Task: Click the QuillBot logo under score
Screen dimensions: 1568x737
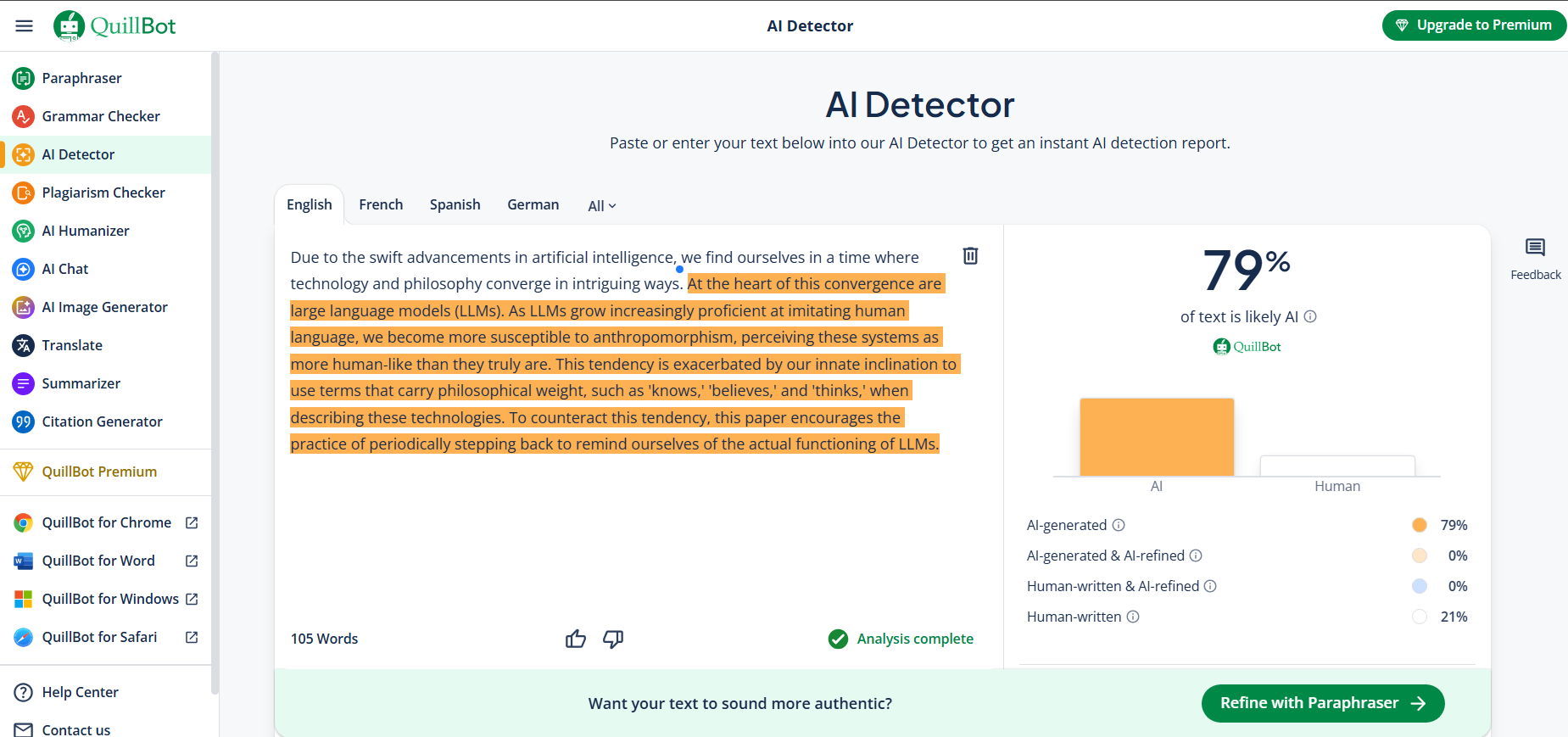Action: coord(1247,346)
